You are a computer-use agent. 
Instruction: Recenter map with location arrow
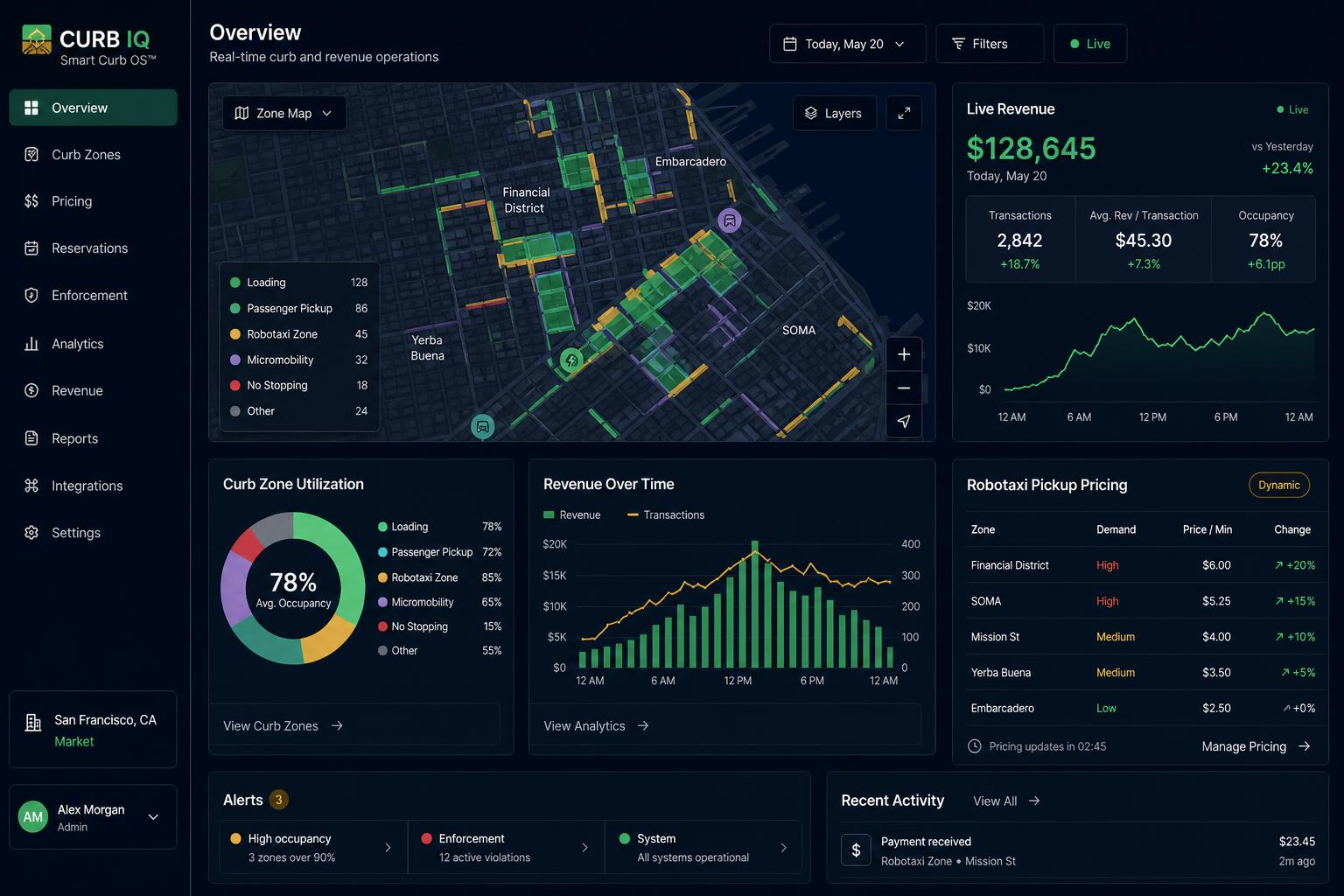coord(904,421)
